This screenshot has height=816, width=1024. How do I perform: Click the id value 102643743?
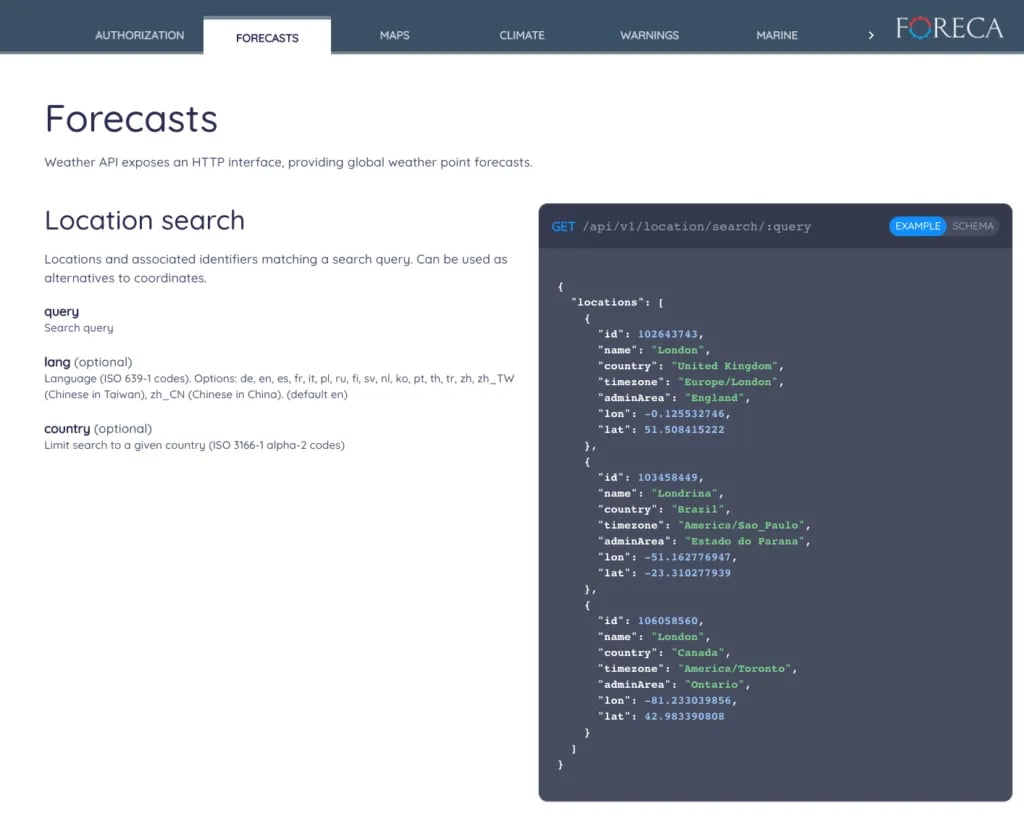(667, 334)
